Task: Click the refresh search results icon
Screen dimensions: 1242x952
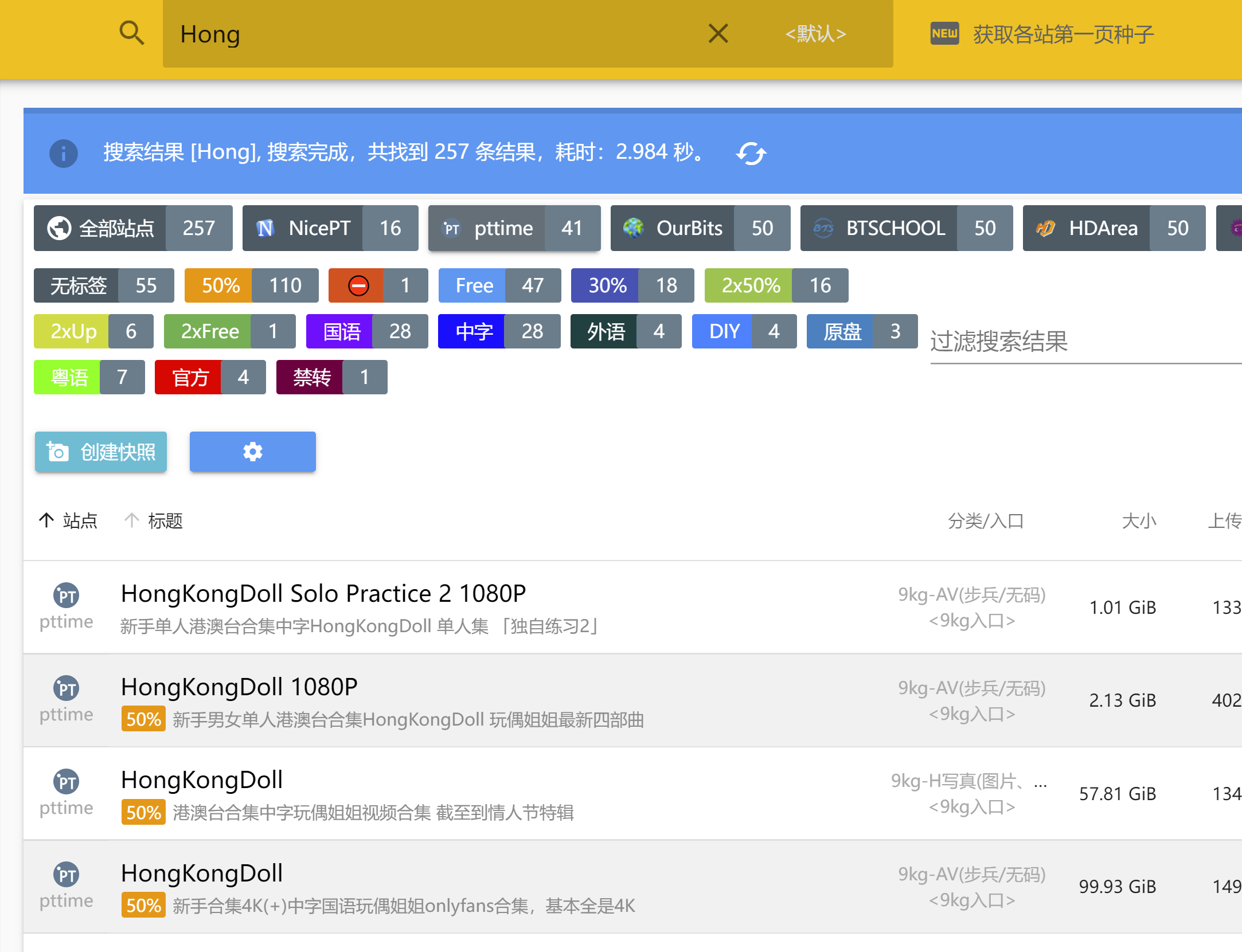Action: [x=751, y=153]
